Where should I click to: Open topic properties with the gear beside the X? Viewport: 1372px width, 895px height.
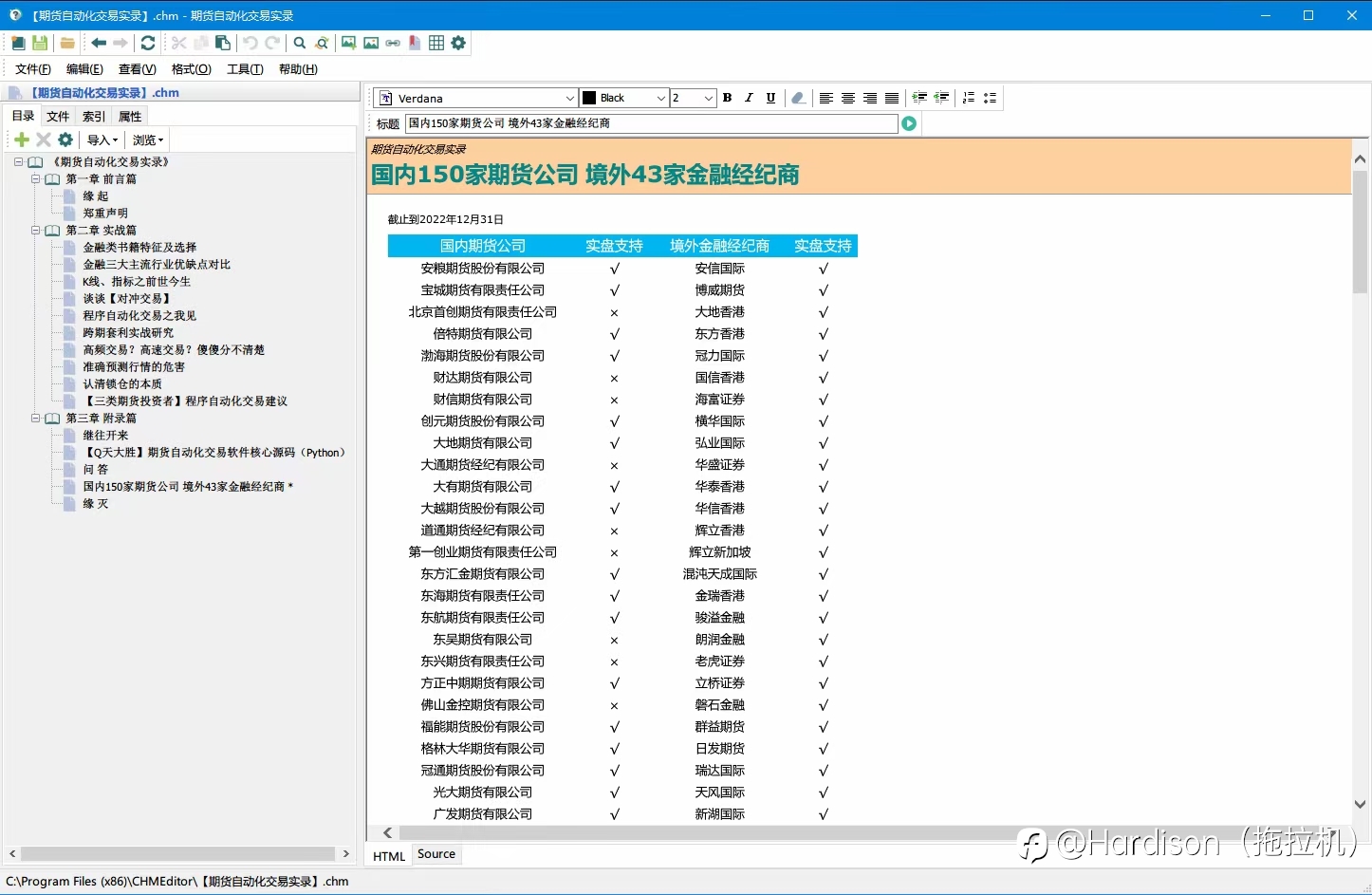click(65, 140)
